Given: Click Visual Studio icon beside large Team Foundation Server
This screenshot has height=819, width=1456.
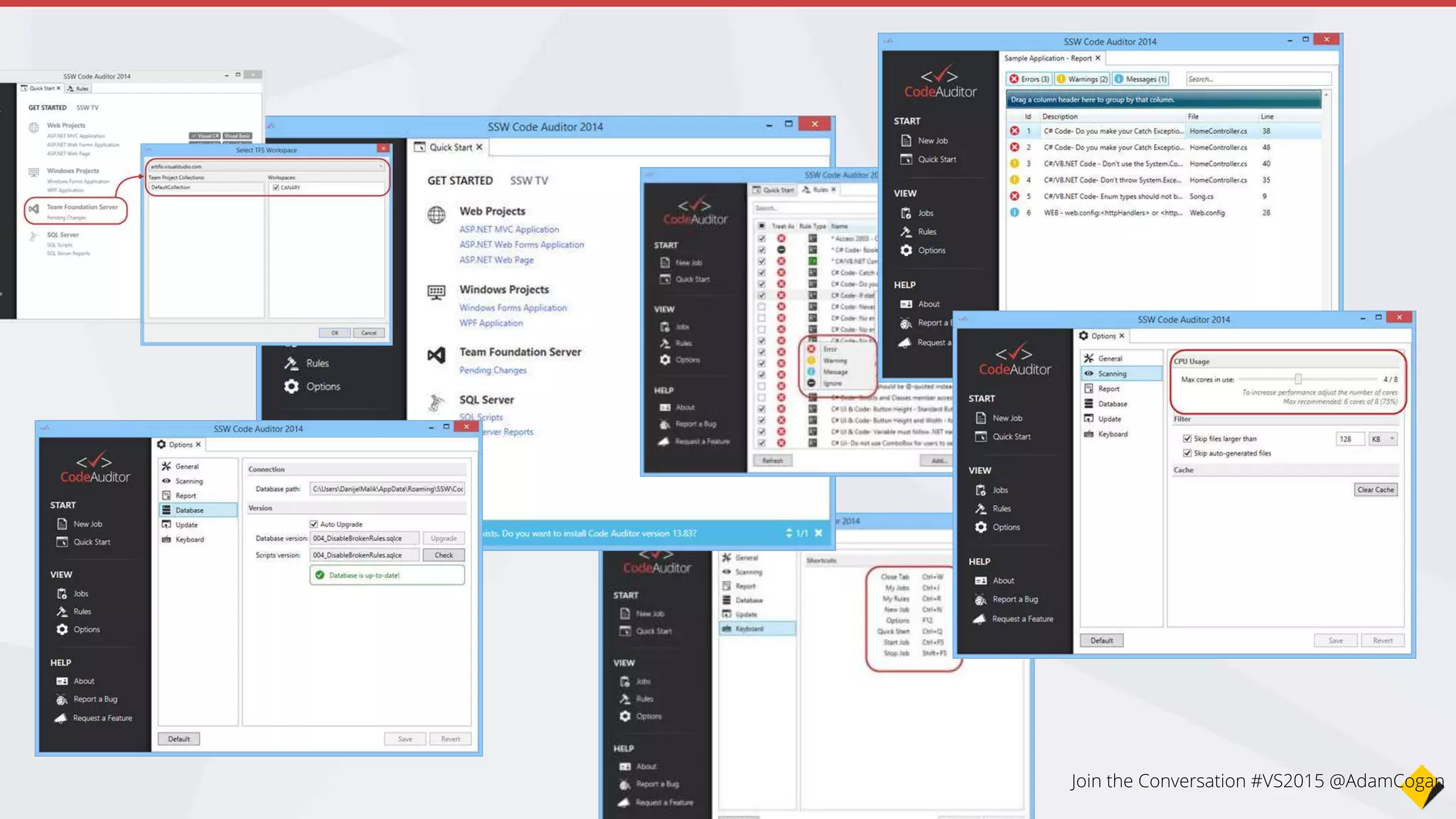Looking at the screenshot, I should pos(437,354).
